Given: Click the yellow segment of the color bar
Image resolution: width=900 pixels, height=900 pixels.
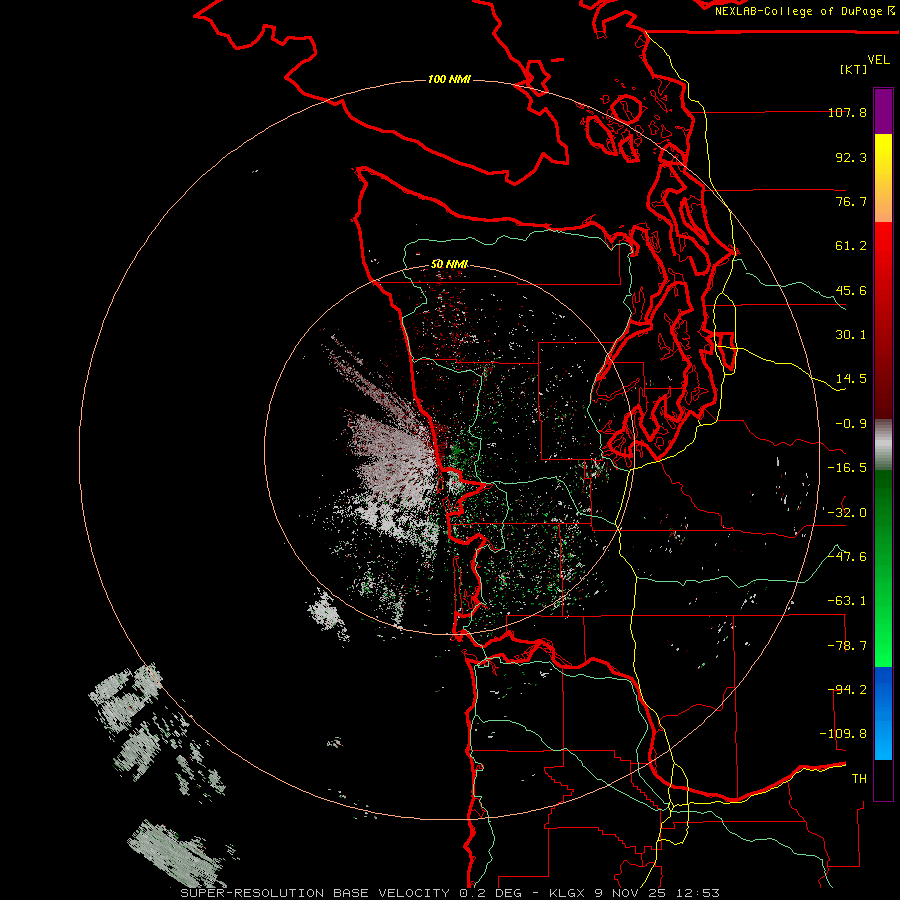Looking at the screenshot, I should (883, 178).
